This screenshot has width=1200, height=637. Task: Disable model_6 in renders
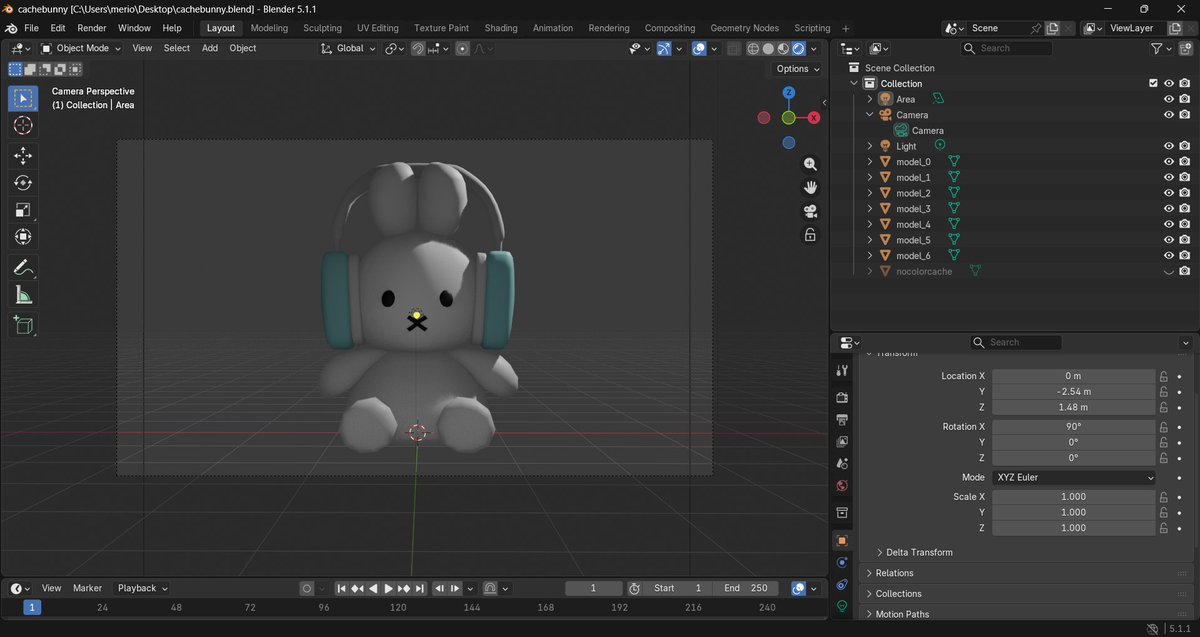pos(1184,255)
